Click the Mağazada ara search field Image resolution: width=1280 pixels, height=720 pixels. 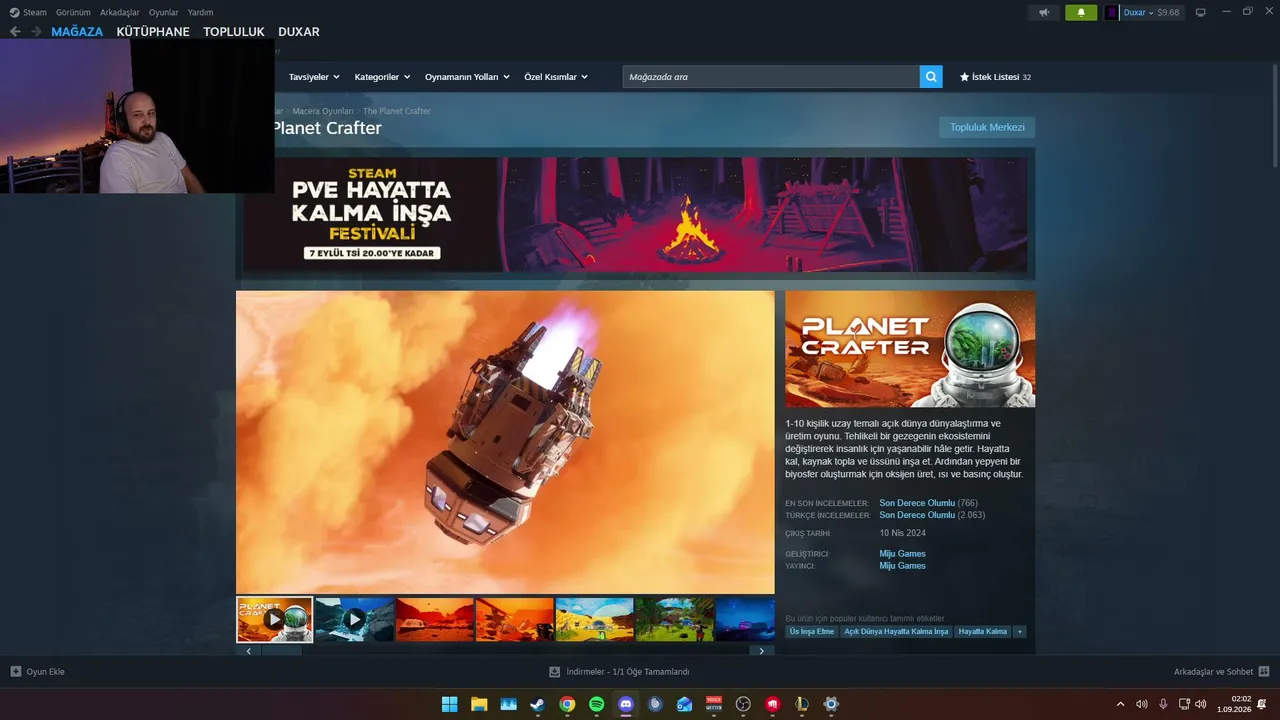pos(771,77)
